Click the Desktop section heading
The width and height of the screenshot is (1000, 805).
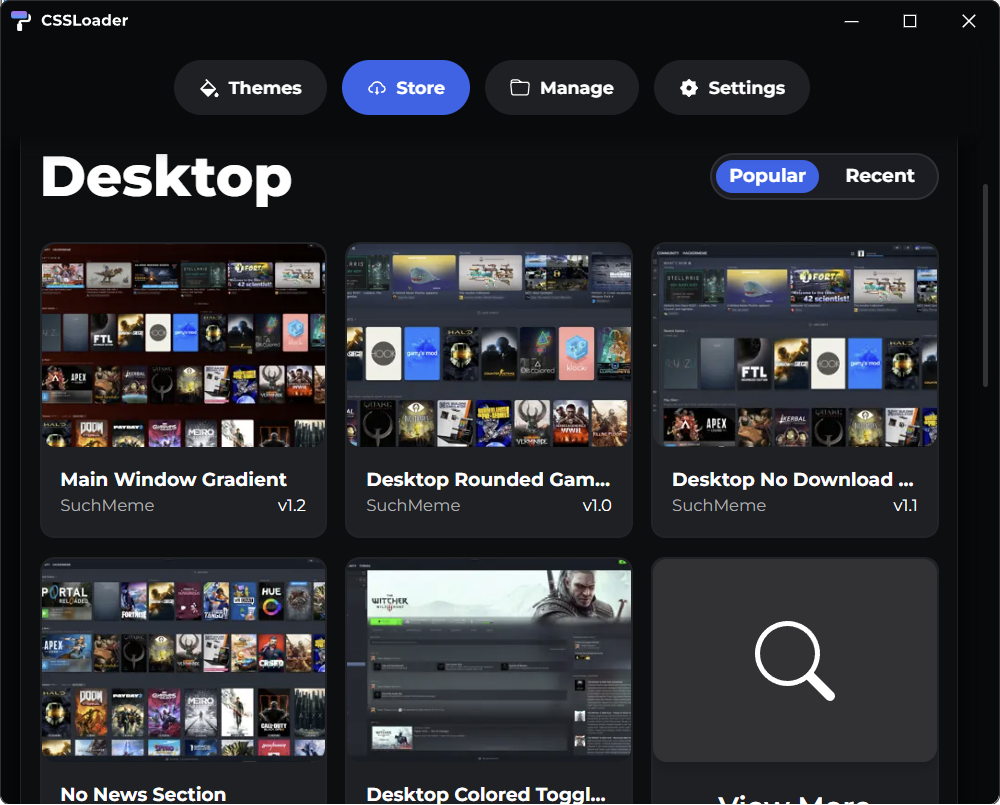(x=166, y=179)
